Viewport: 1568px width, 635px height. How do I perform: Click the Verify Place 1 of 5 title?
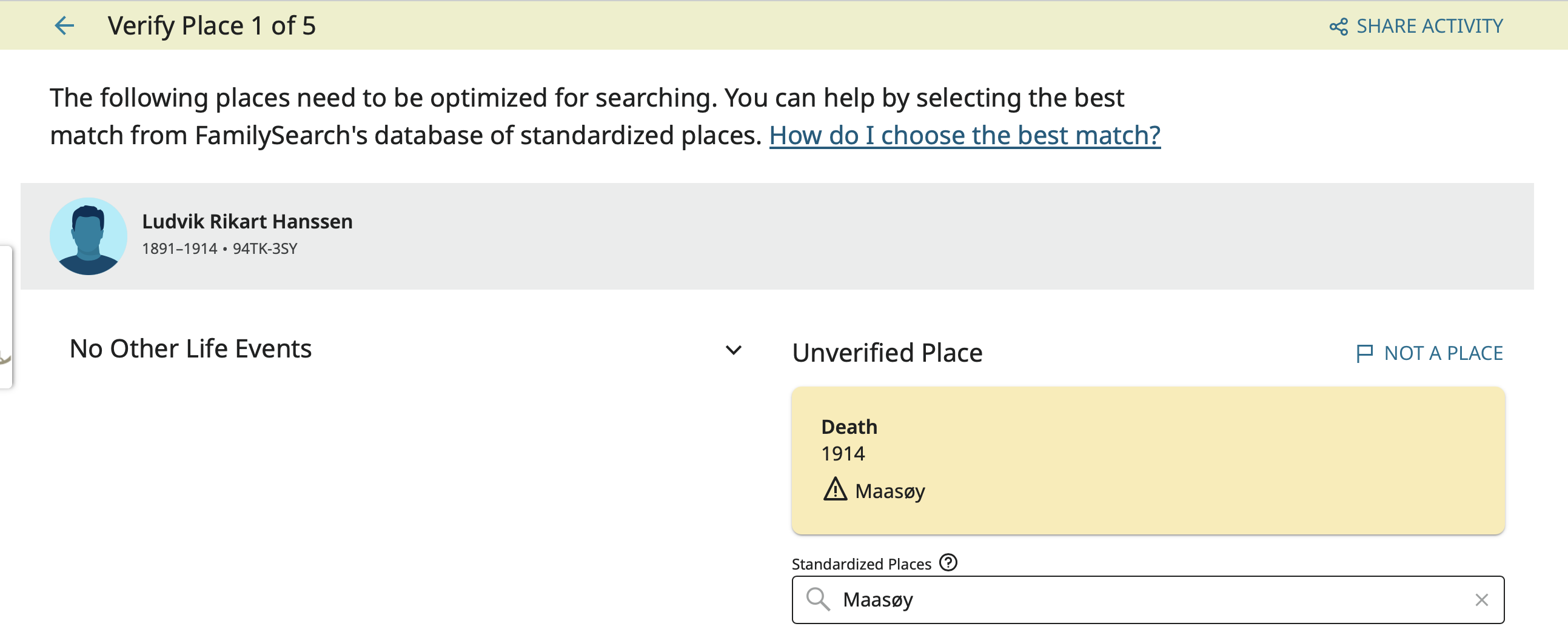(x=212, y=25)
